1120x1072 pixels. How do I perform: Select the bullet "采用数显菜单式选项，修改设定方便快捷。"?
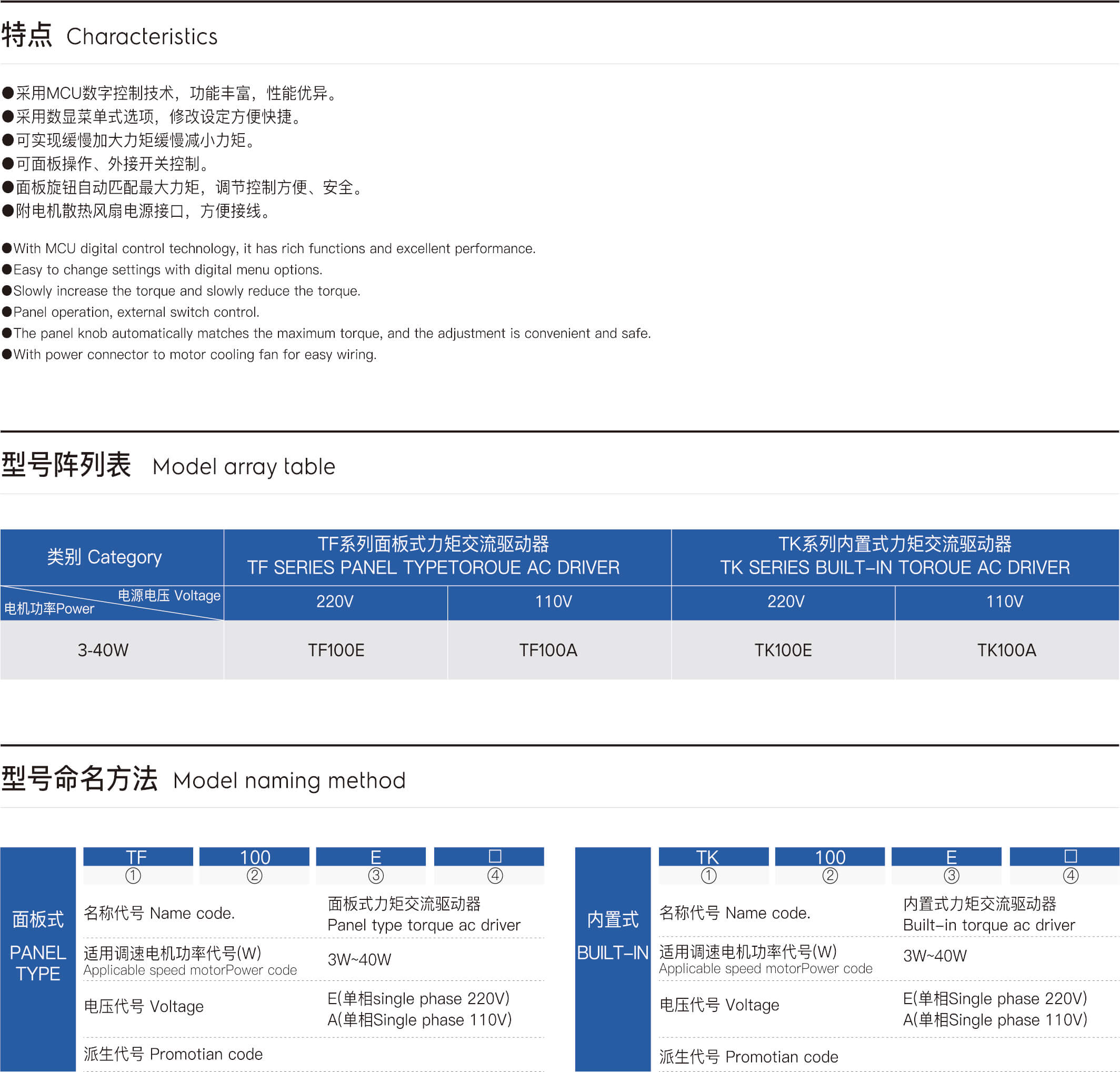(x=153, y=117)
